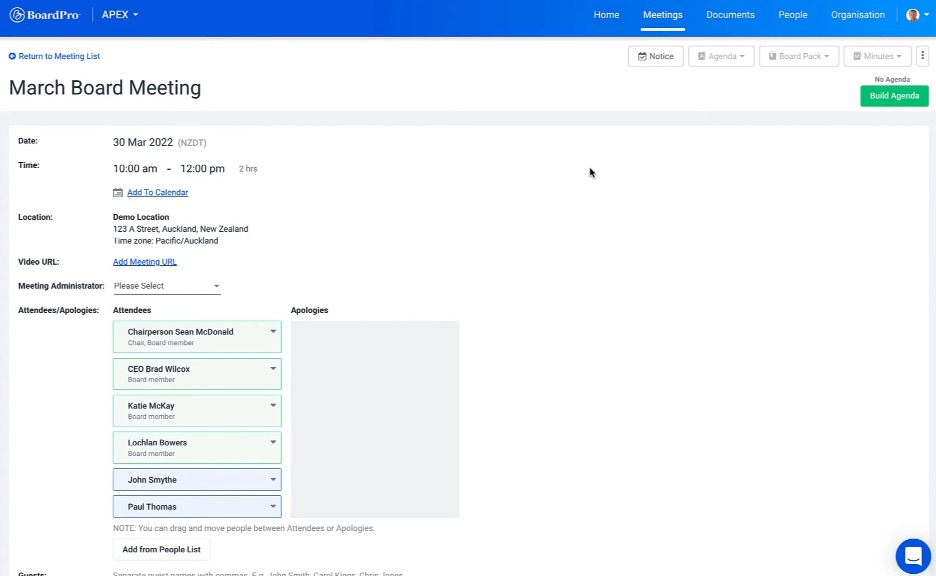The width and height of the screenshot is (936, 576).
Task: Expand Paul Thomas attendee options
Action: pyautogui.click(x=273, y=506)
